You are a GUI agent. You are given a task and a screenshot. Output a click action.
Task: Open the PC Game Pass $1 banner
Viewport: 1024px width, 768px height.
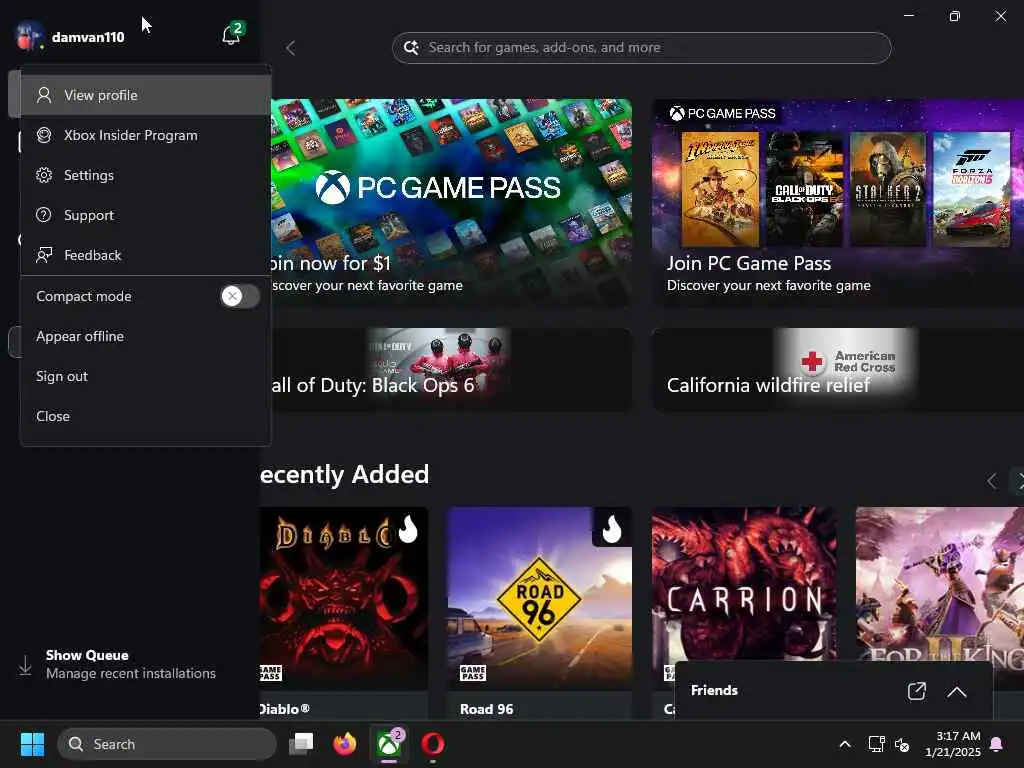tap(451, 202)
